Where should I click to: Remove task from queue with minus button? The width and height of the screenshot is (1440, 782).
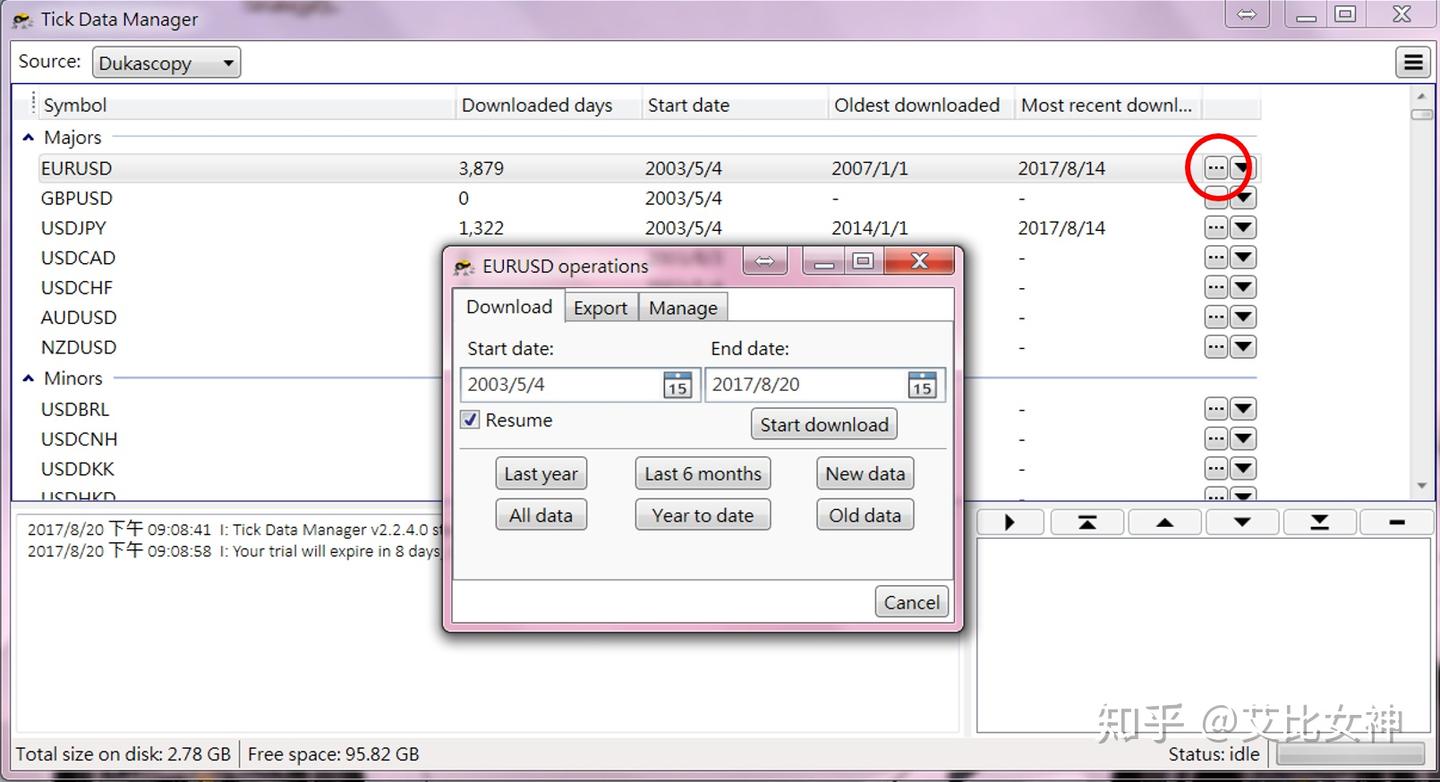pos(1397,522)
